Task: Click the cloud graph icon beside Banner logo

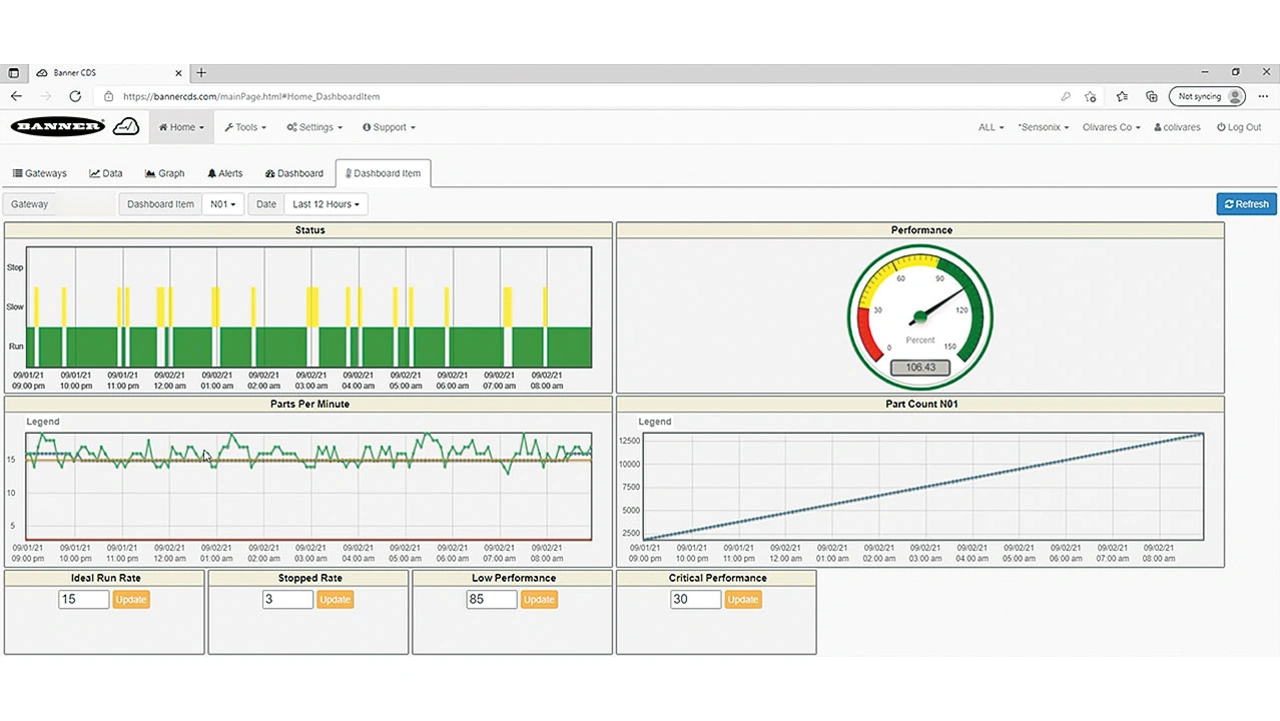Action: [x=126, y=127]
